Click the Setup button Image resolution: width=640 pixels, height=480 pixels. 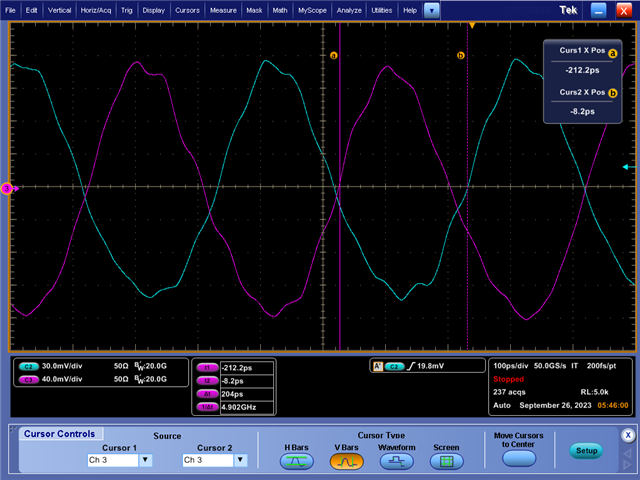click(586, 451)
